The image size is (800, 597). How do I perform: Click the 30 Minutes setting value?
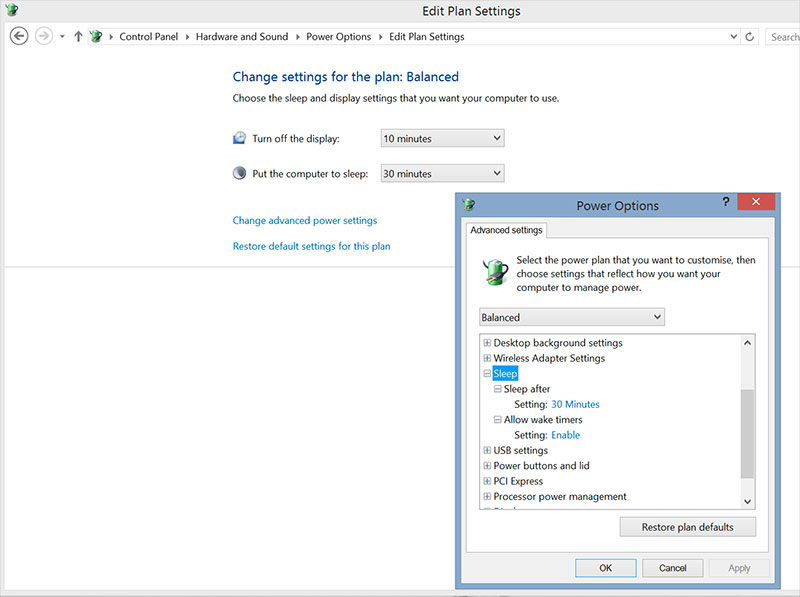pos(575,404)
